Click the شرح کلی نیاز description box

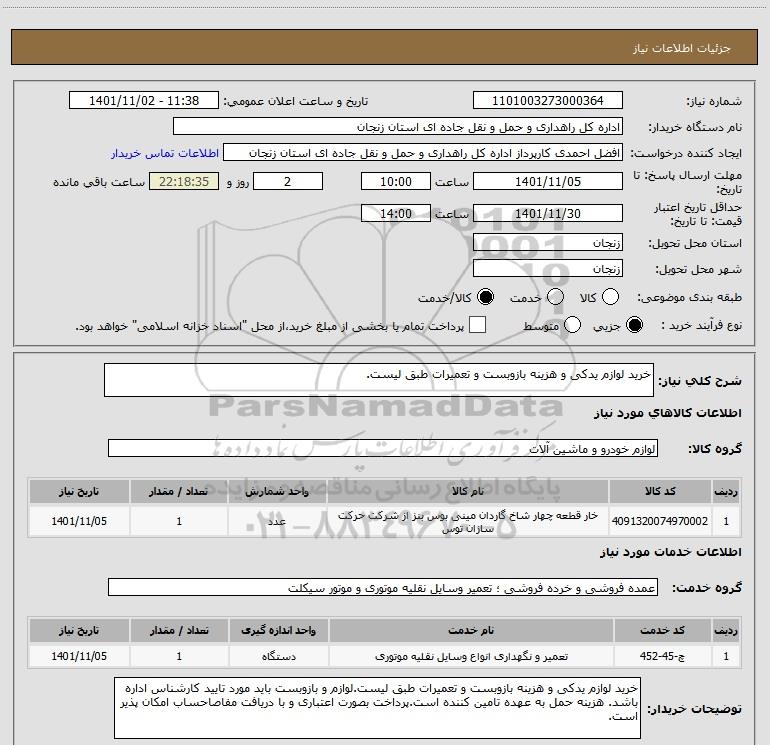379,380
